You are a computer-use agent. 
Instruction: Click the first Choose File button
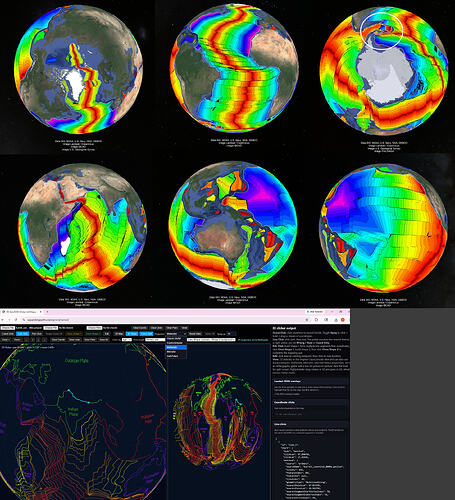8,328
